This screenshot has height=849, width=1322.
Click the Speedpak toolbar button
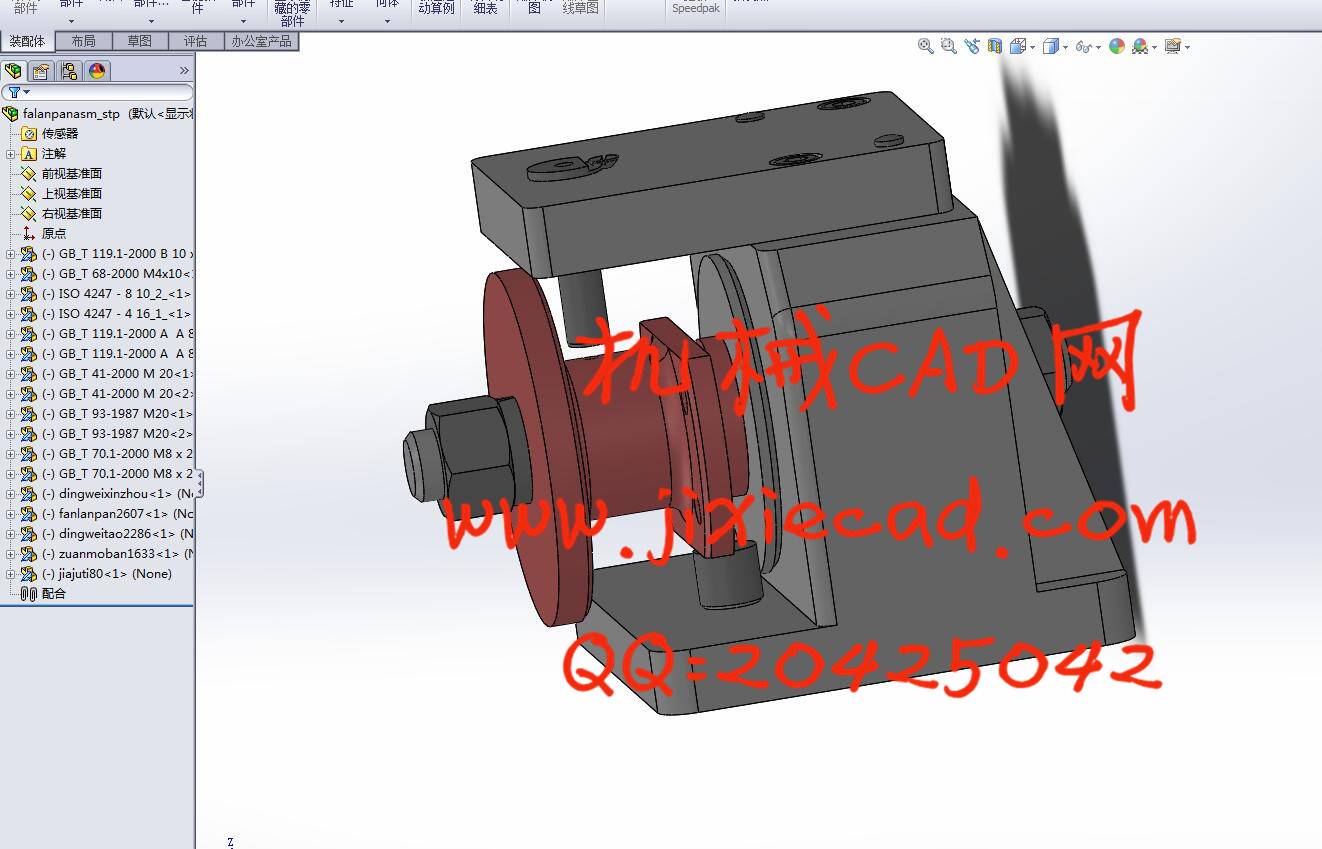tap(696, 9)
